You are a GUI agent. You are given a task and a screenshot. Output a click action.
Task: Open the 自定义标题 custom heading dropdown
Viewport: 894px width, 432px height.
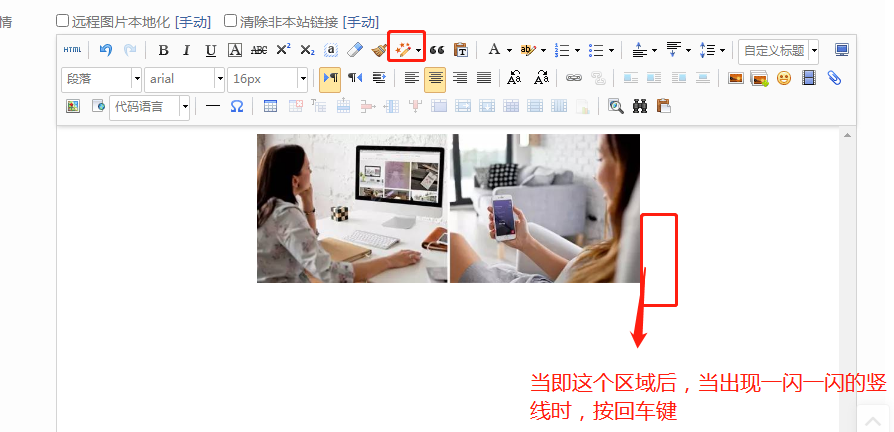coord(778,50)
